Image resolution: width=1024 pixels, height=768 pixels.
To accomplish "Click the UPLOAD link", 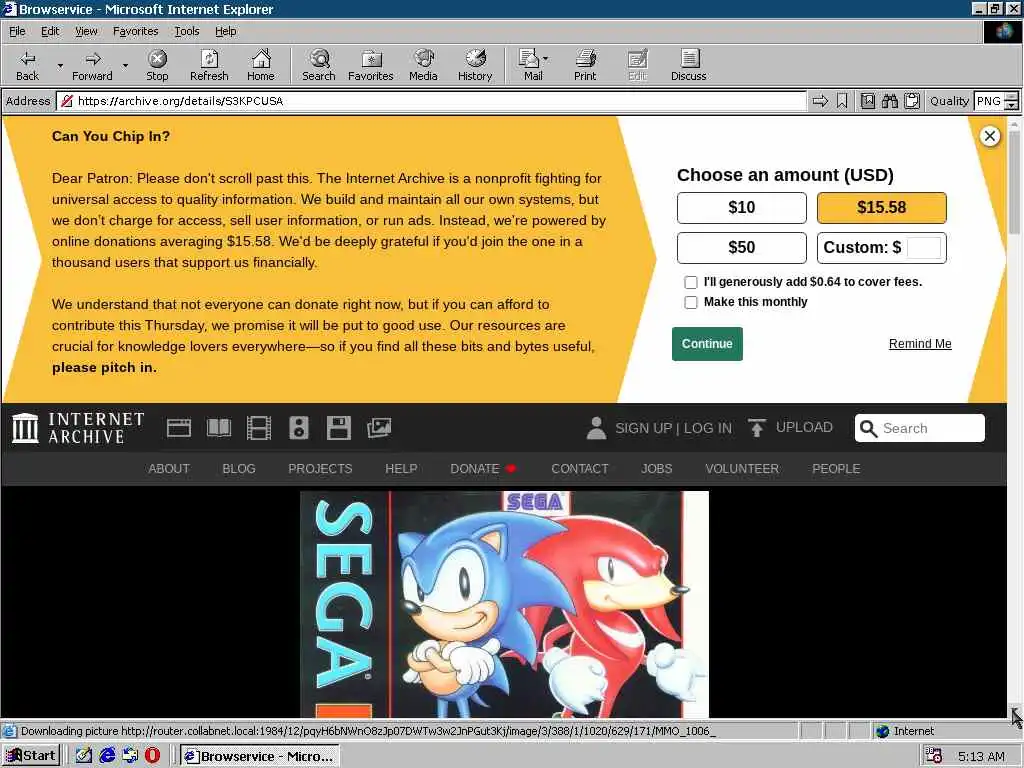I will 804,427.
